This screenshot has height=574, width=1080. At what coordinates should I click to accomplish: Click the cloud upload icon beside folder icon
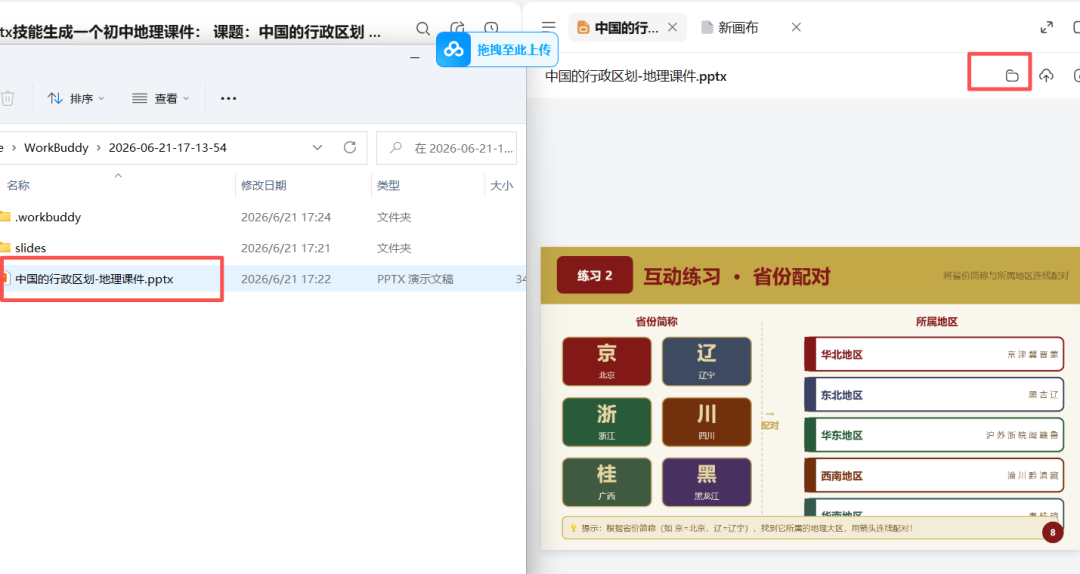point(1046,75)
